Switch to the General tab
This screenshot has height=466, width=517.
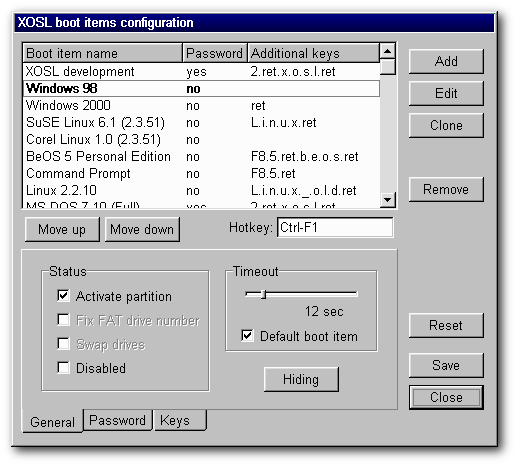[x=53, y=422]
